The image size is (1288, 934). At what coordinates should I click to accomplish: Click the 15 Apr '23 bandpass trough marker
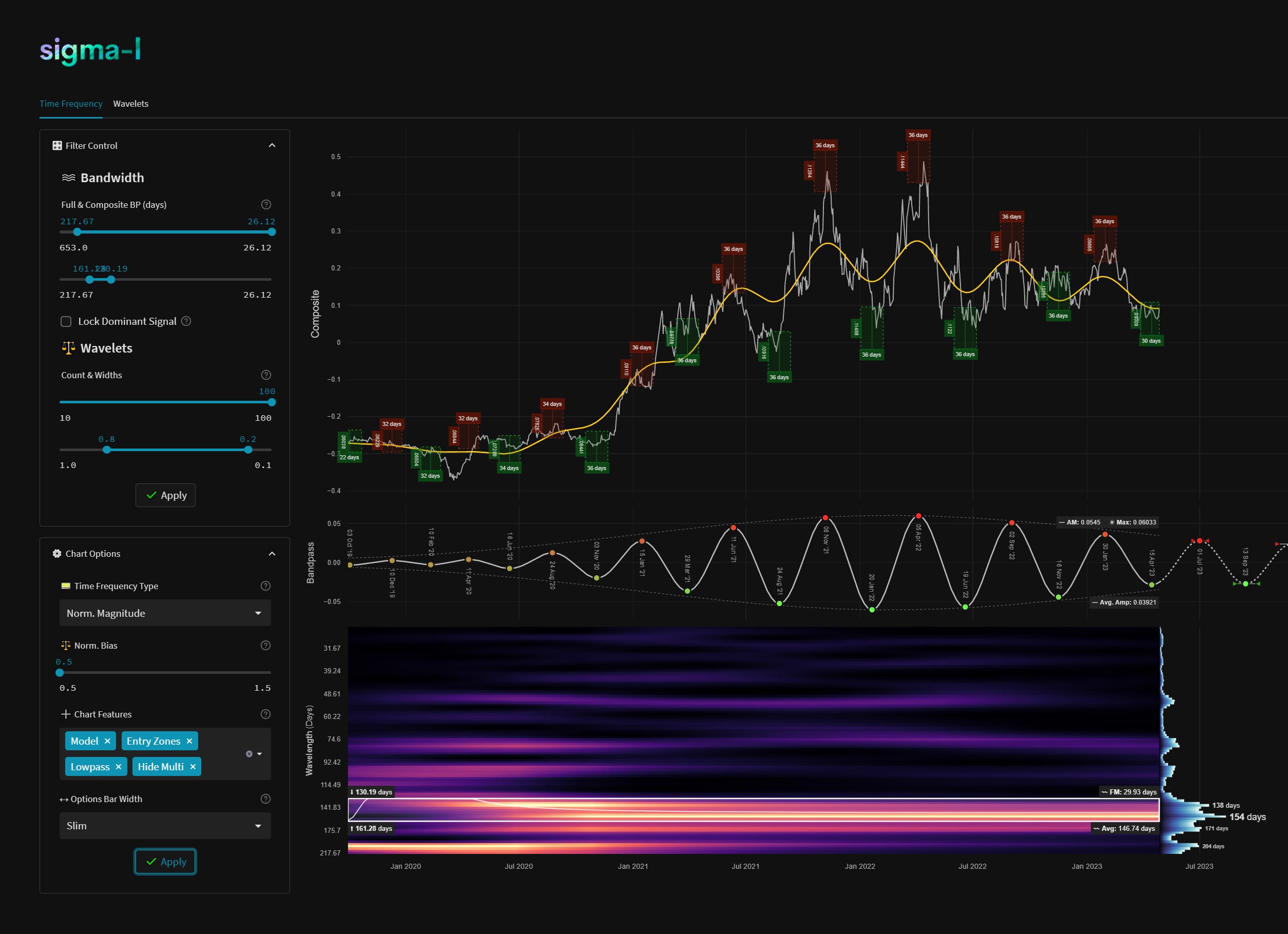point(1151,585)
